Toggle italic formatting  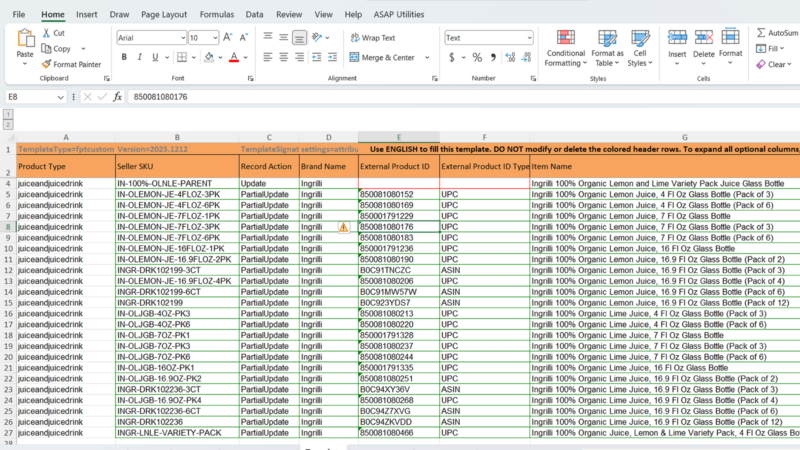point(141,58)
